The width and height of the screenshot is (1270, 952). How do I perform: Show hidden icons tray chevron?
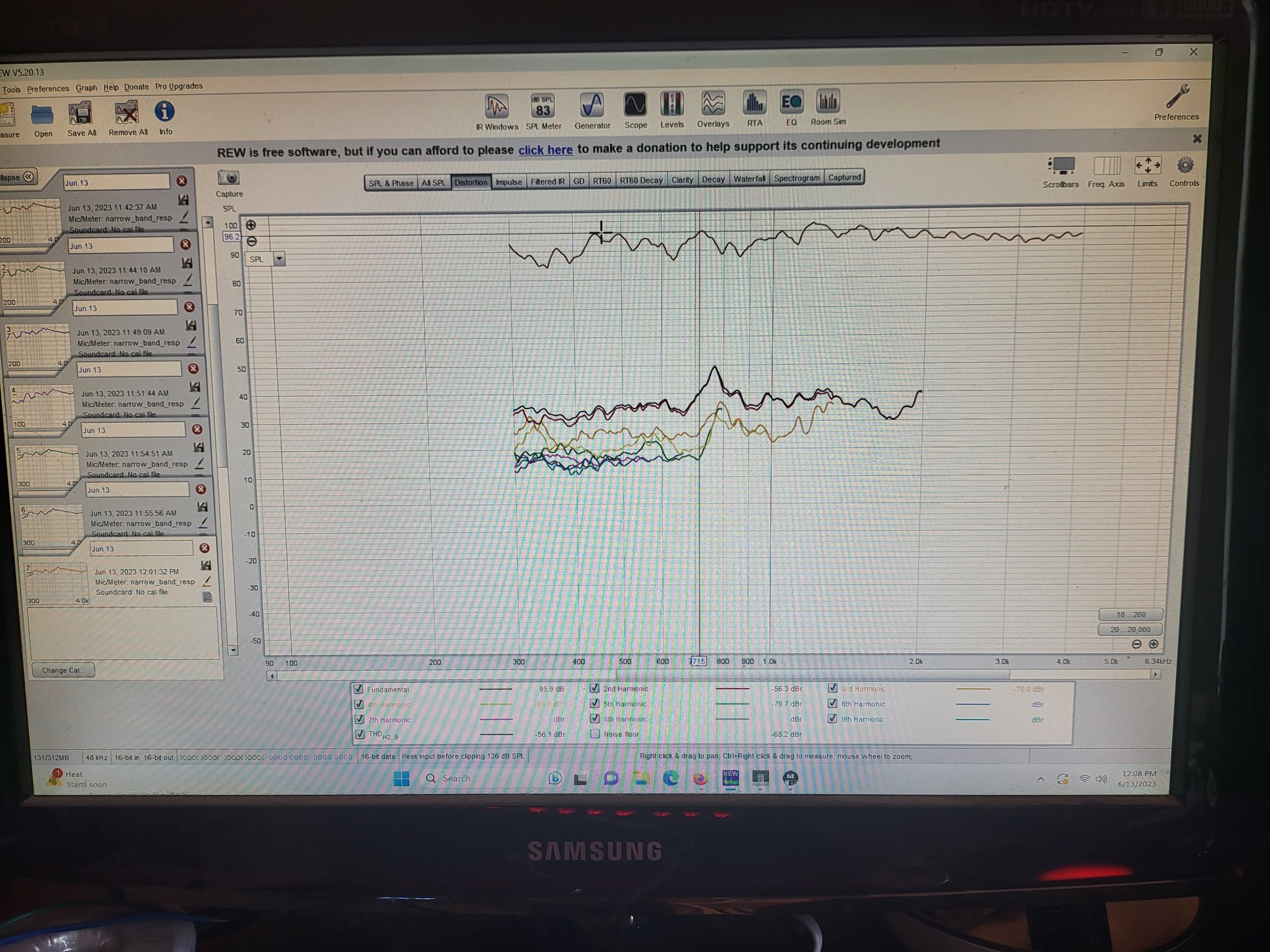[1041, 779]
